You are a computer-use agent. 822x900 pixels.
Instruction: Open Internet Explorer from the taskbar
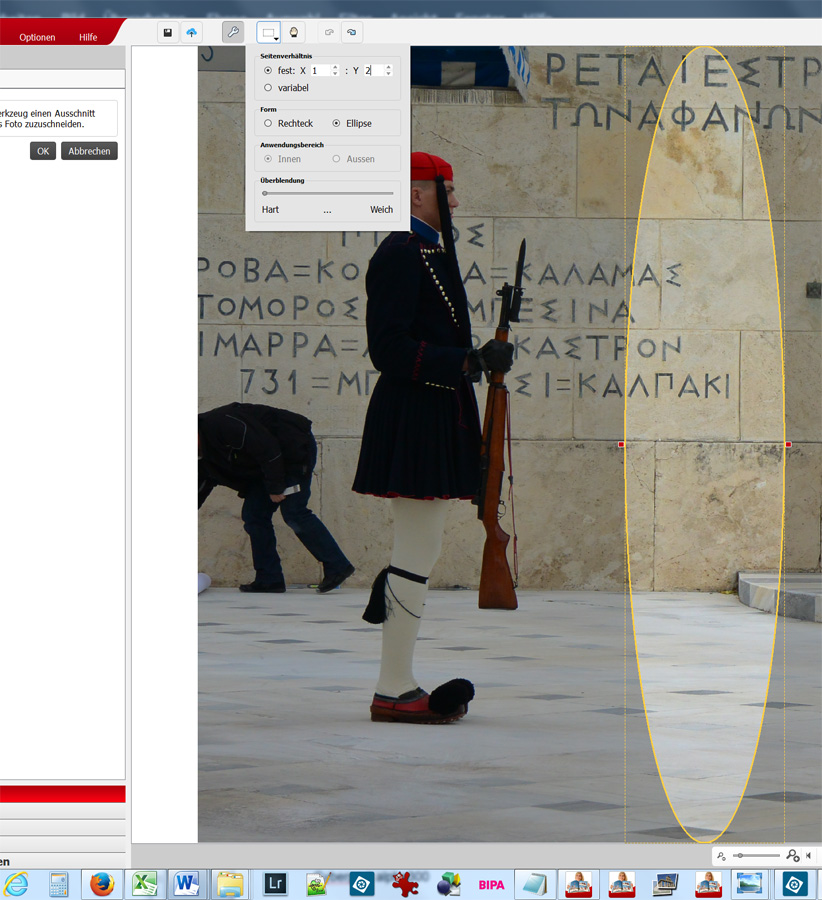[x=17, y=884]
